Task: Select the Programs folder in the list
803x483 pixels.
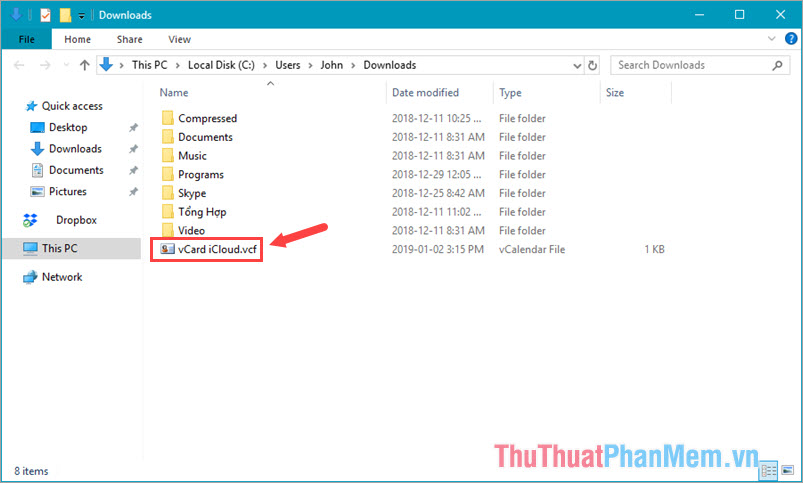Action: (x=201, y=174)
